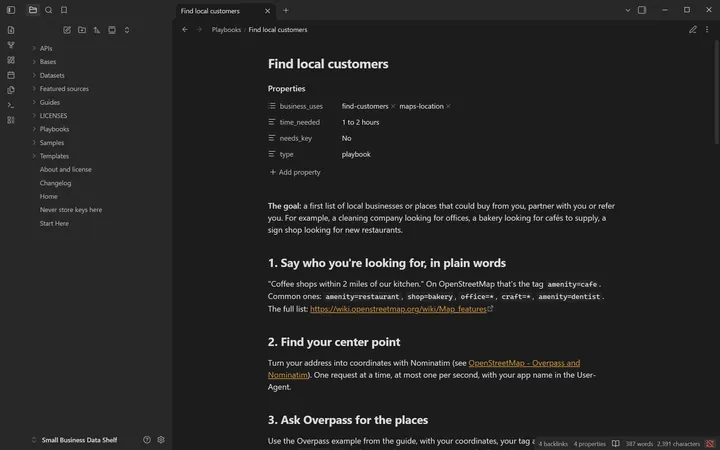Edit the type value playbook
This screenshot has height=450, width=720.
pos(356,154)
